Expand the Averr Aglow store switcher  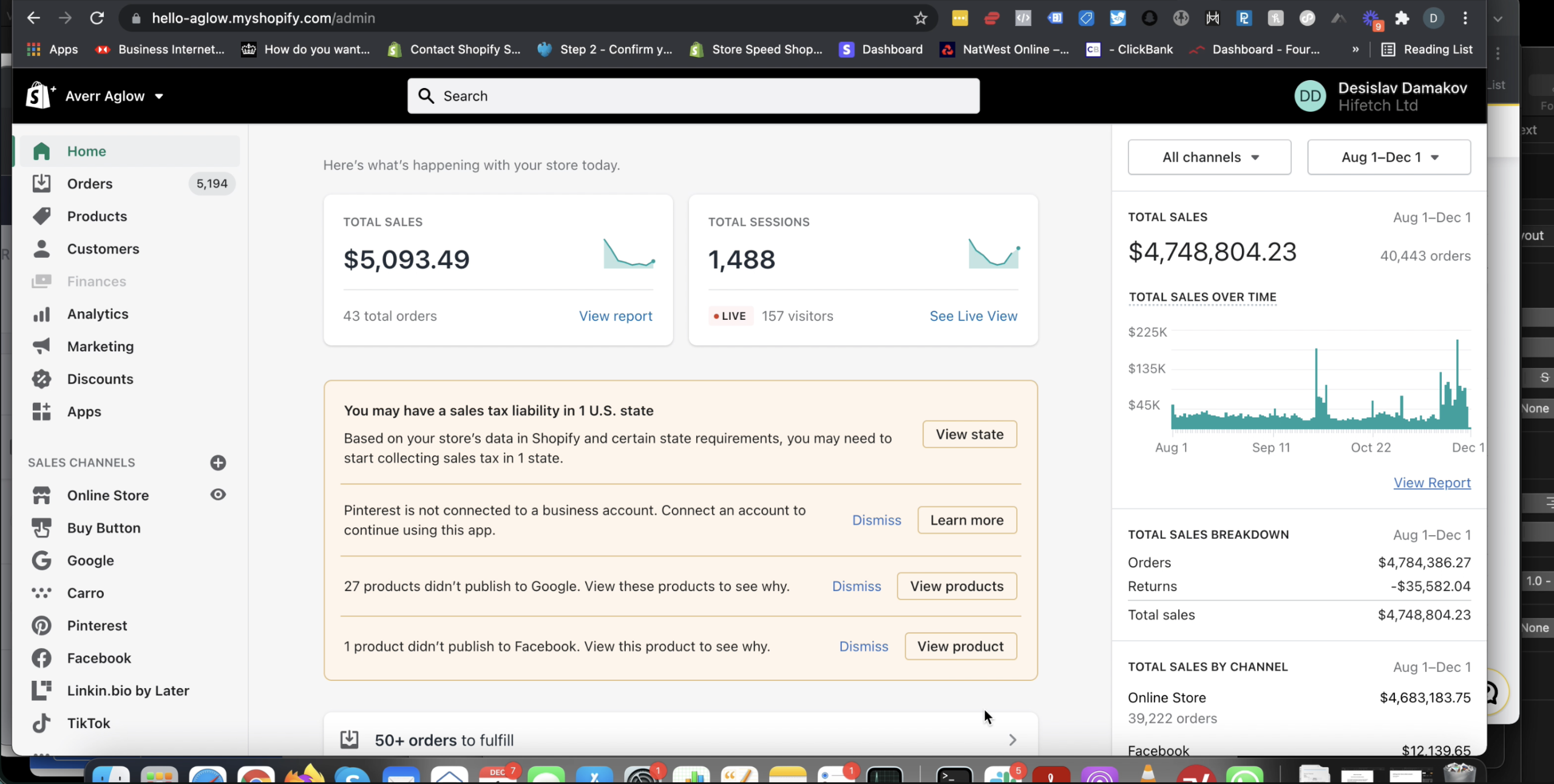pyautogui.click(x=114, y=96)
